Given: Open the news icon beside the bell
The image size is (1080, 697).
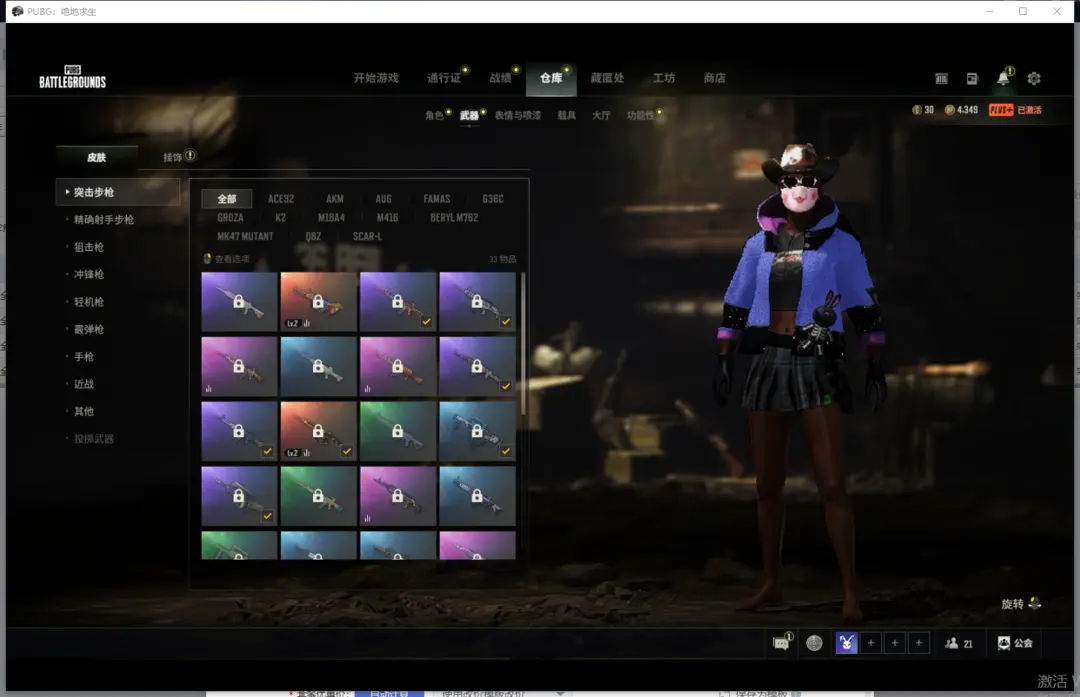Looking at the screenshot, I should 972,79.
